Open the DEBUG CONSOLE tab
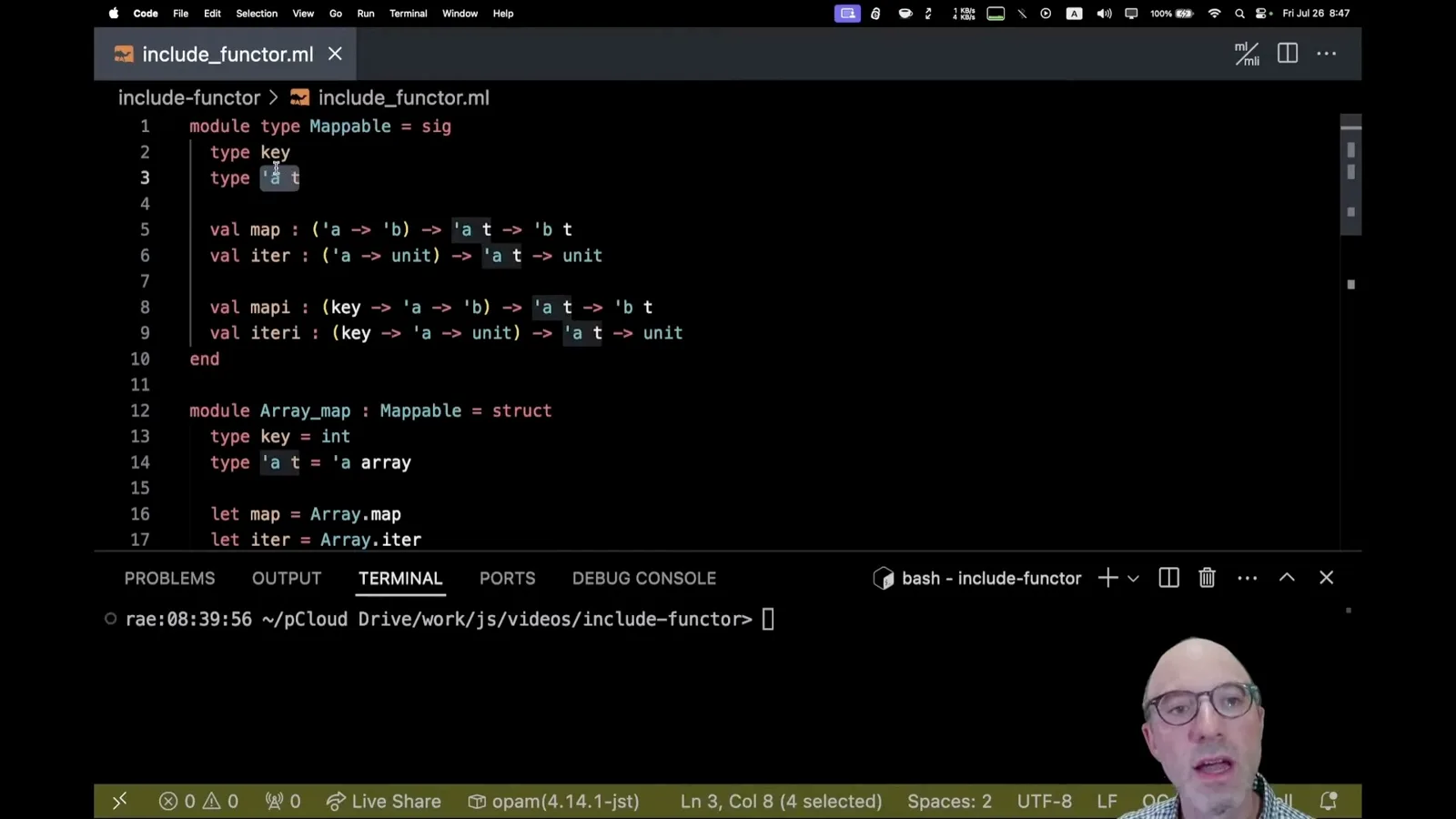 (x=644, y=579)
